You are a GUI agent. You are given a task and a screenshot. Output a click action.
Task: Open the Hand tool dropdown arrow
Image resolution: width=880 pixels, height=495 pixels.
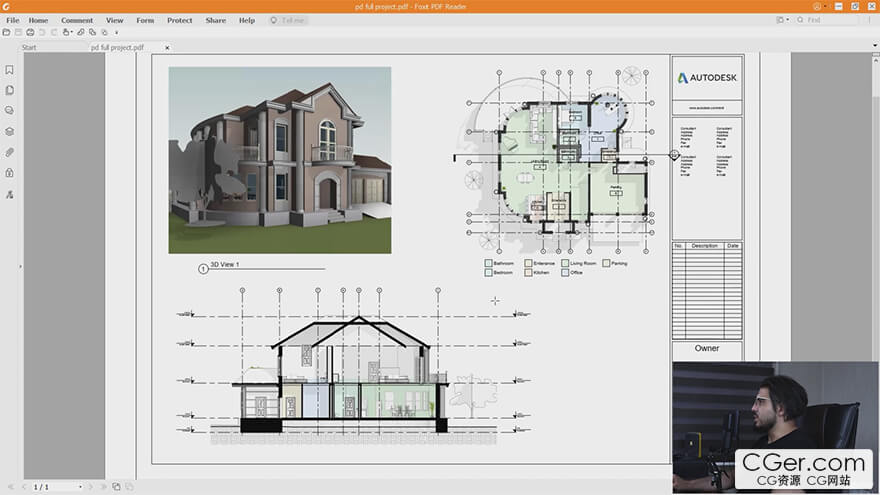pos(69,32)
